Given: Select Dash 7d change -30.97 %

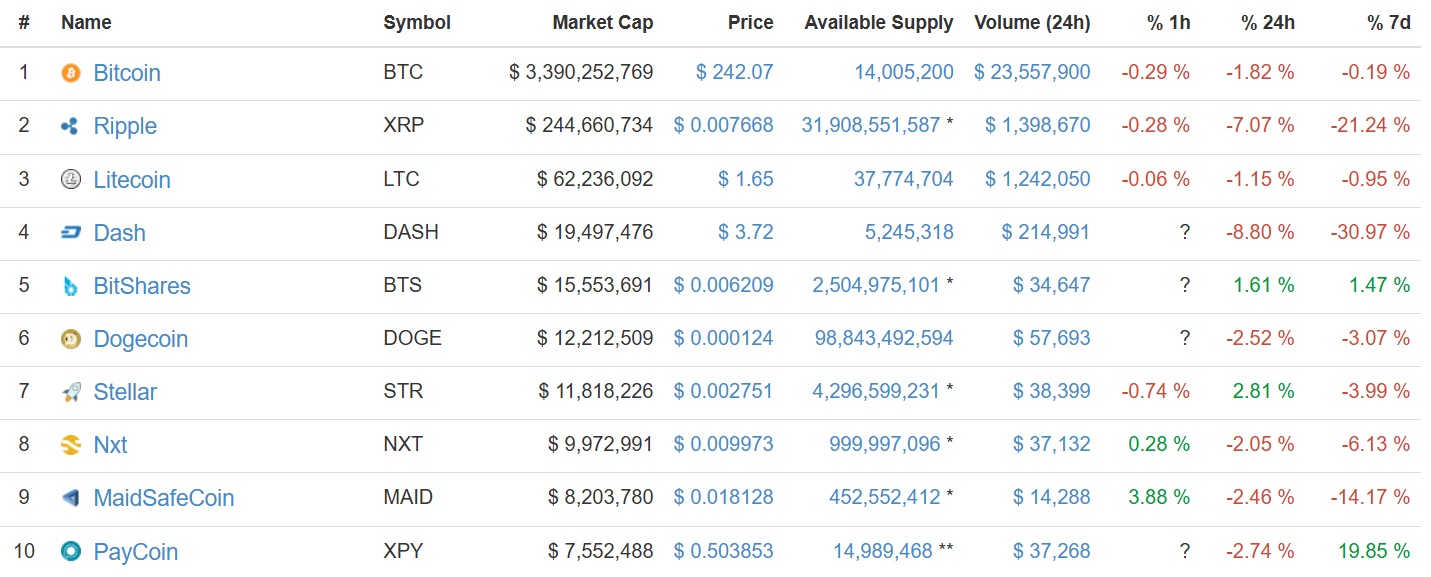Looking at the screenshot, I should pyautogui.click(x=1370, y=232).
